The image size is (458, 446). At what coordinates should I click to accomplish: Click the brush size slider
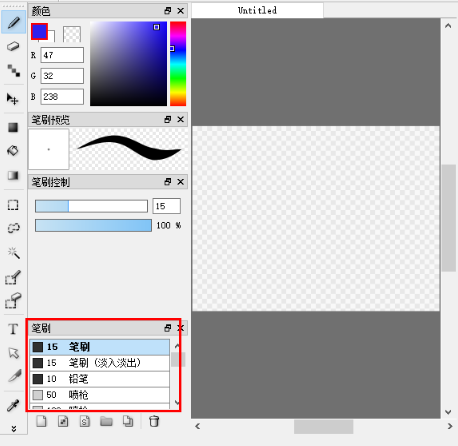click(91, 206)
